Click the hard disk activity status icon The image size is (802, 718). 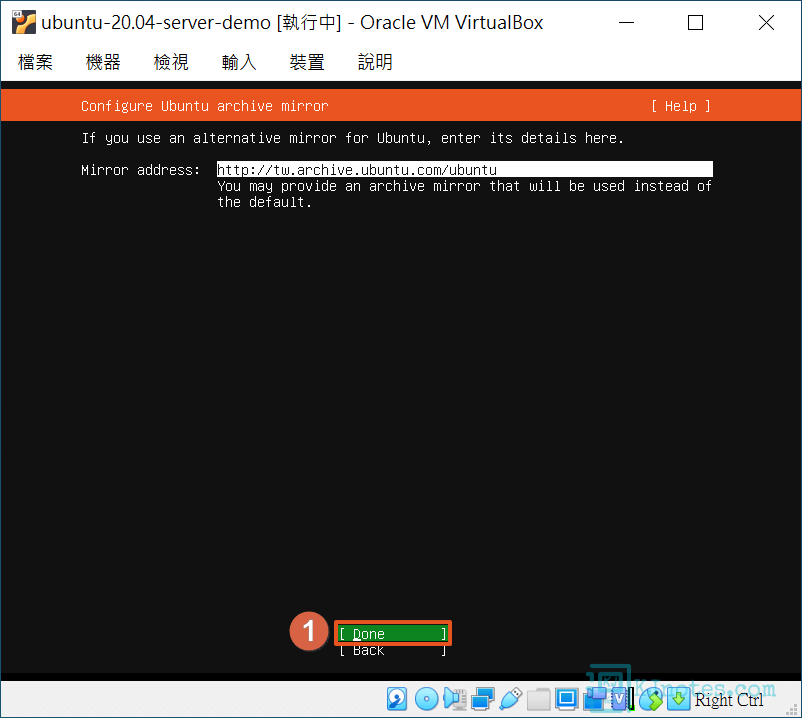(x=397, y=699)
